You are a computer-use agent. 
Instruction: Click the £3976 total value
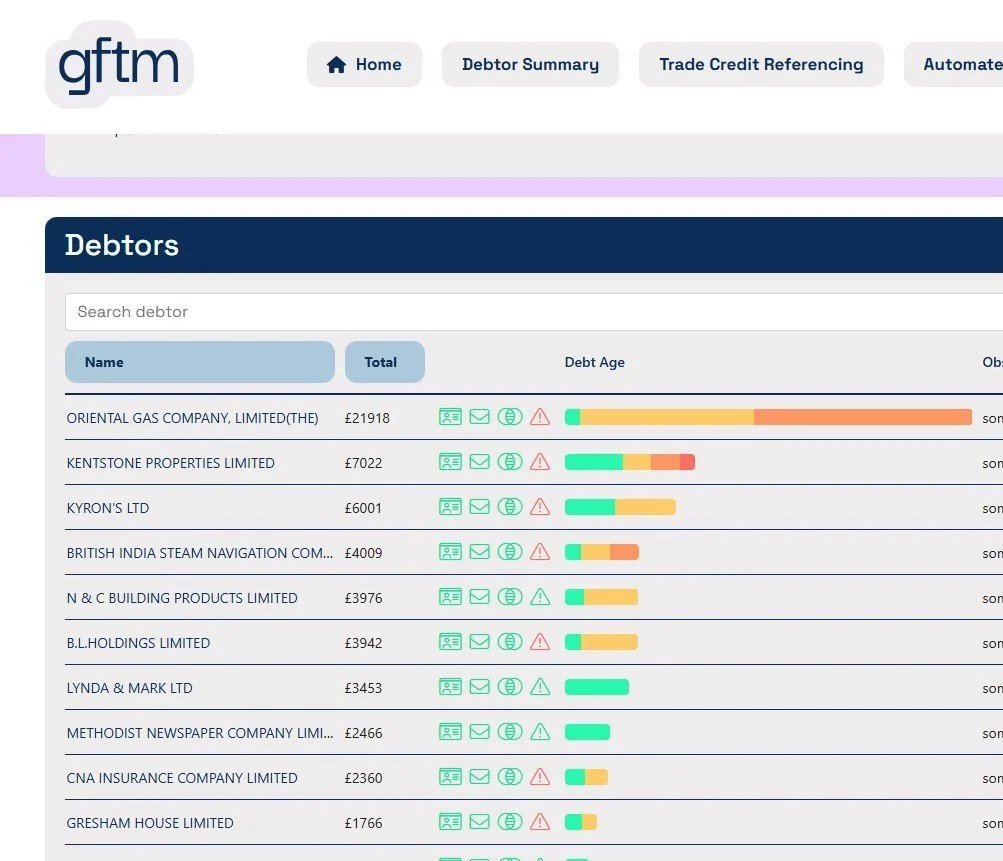point(363,598)
